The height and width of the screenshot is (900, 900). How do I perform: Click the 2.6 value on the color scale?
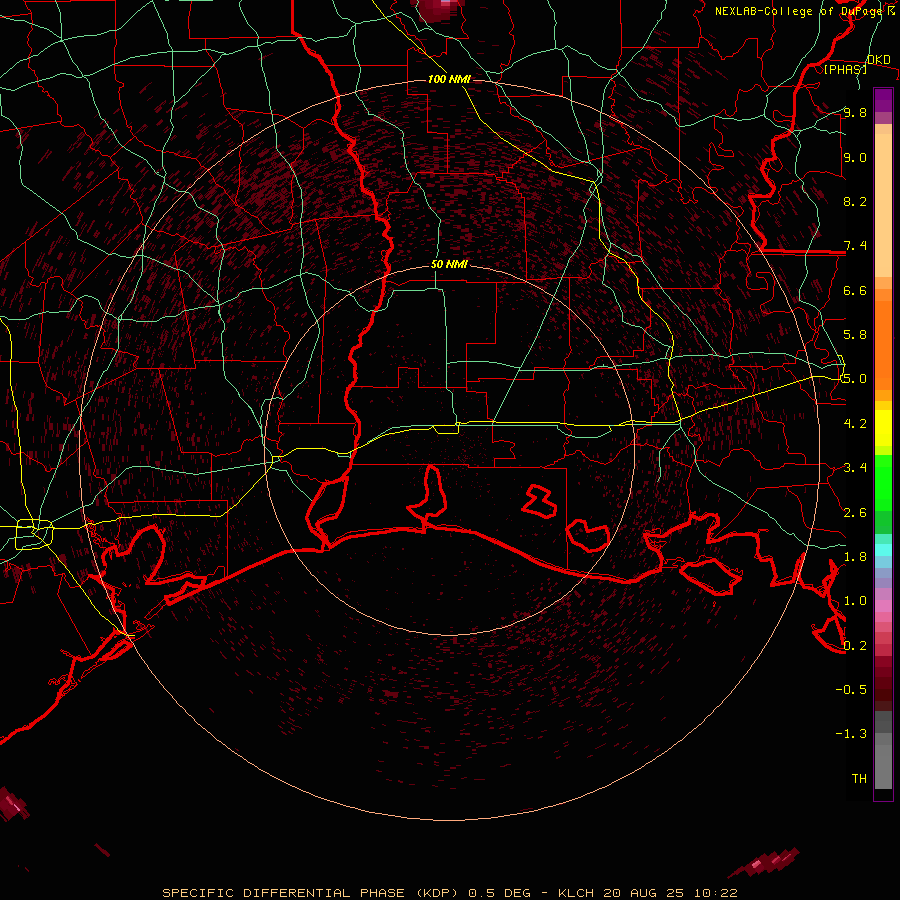point(855,513)
